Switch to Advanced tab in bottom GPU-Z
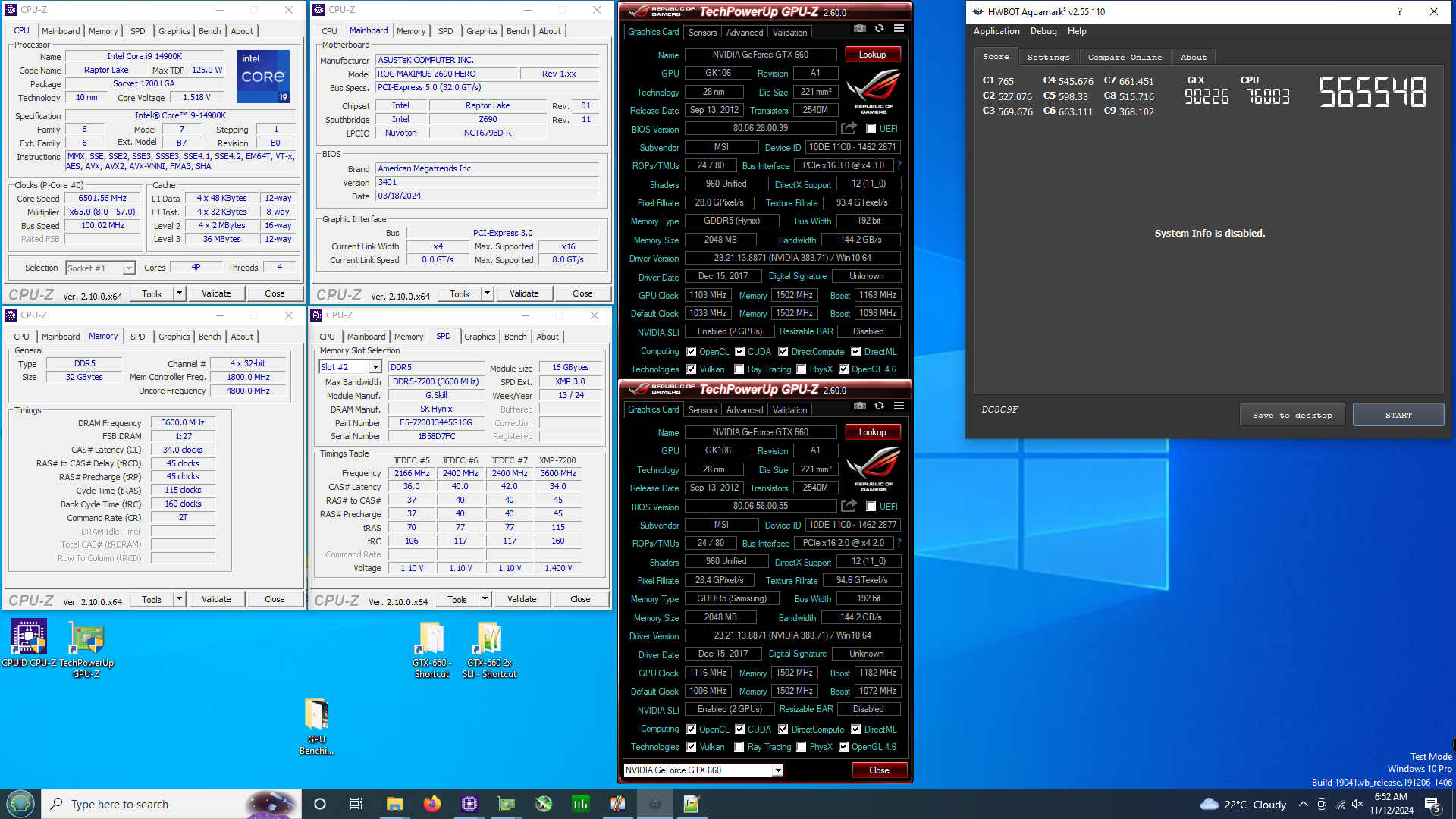This screenshot has height=819, width=1456. 744,410
